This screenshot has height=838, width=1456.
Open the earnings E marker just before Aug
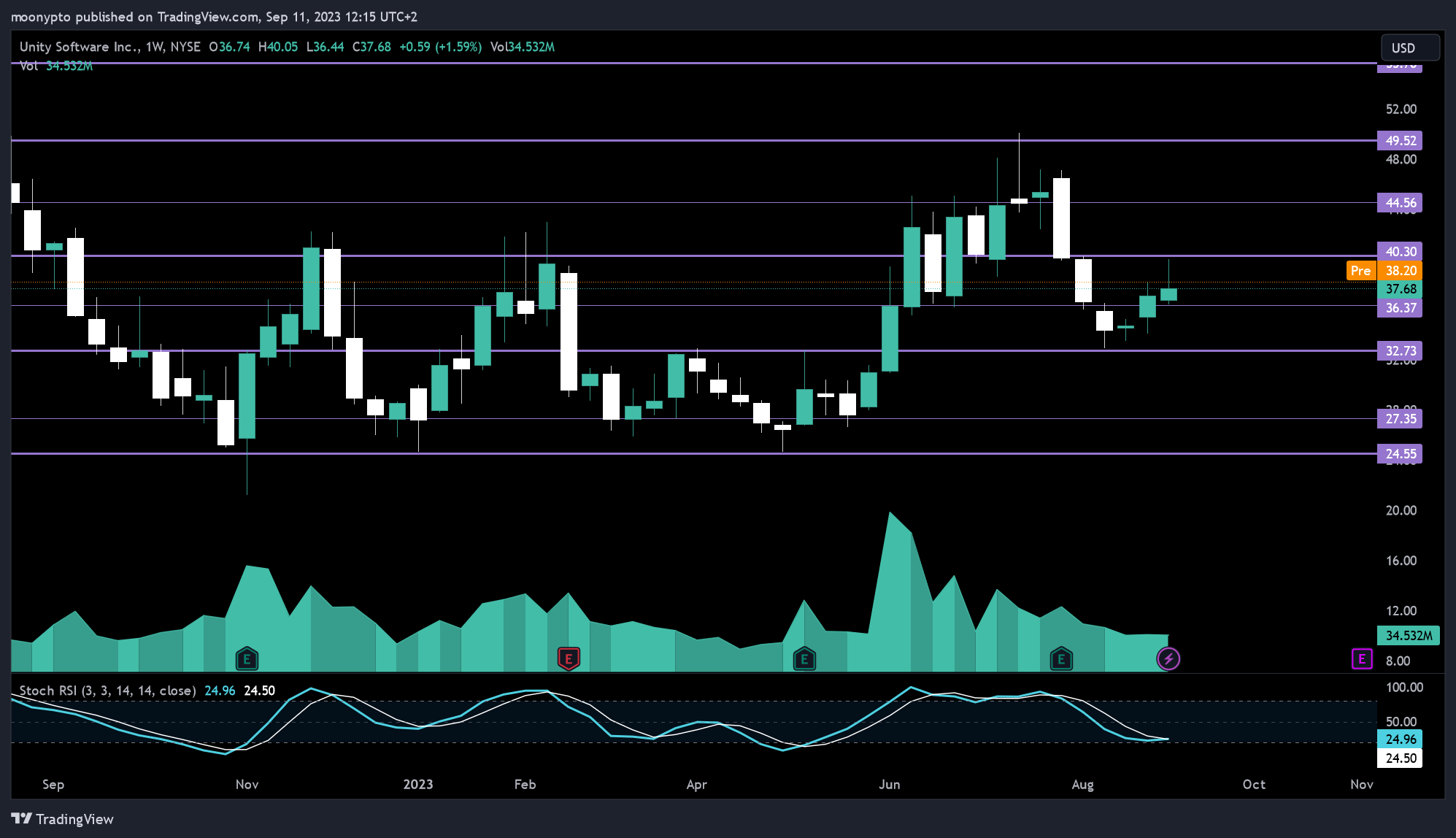coord(1061,659)
